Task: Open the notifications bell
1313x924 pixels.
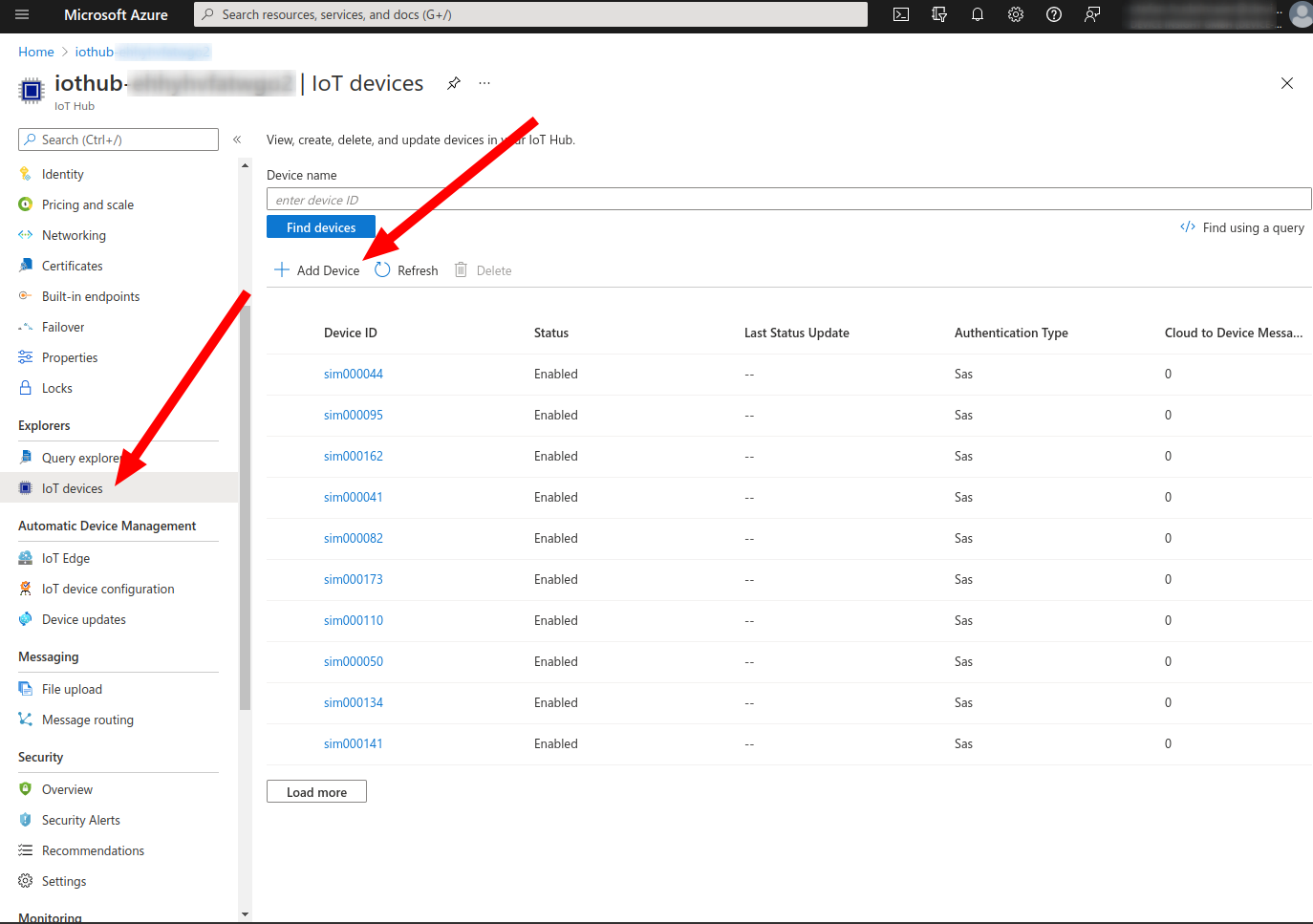Action: pos(978,14)
